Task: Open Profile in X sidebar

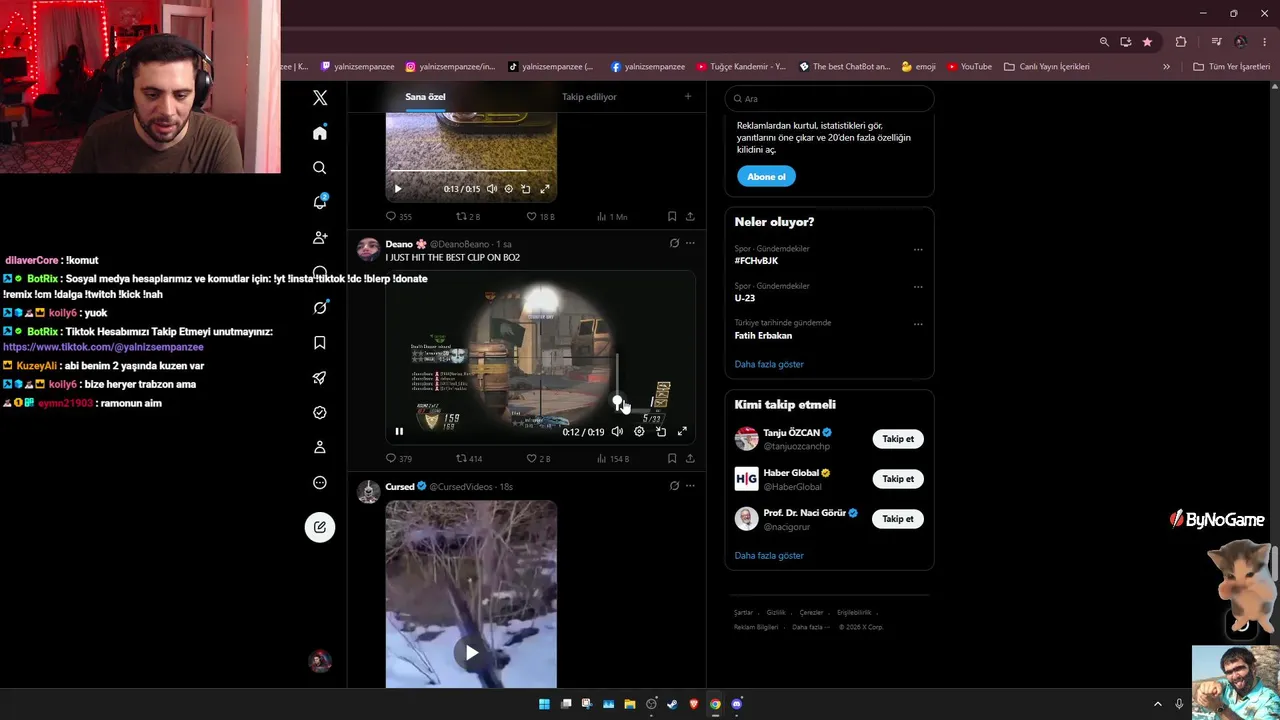Action: click(320, 447)
